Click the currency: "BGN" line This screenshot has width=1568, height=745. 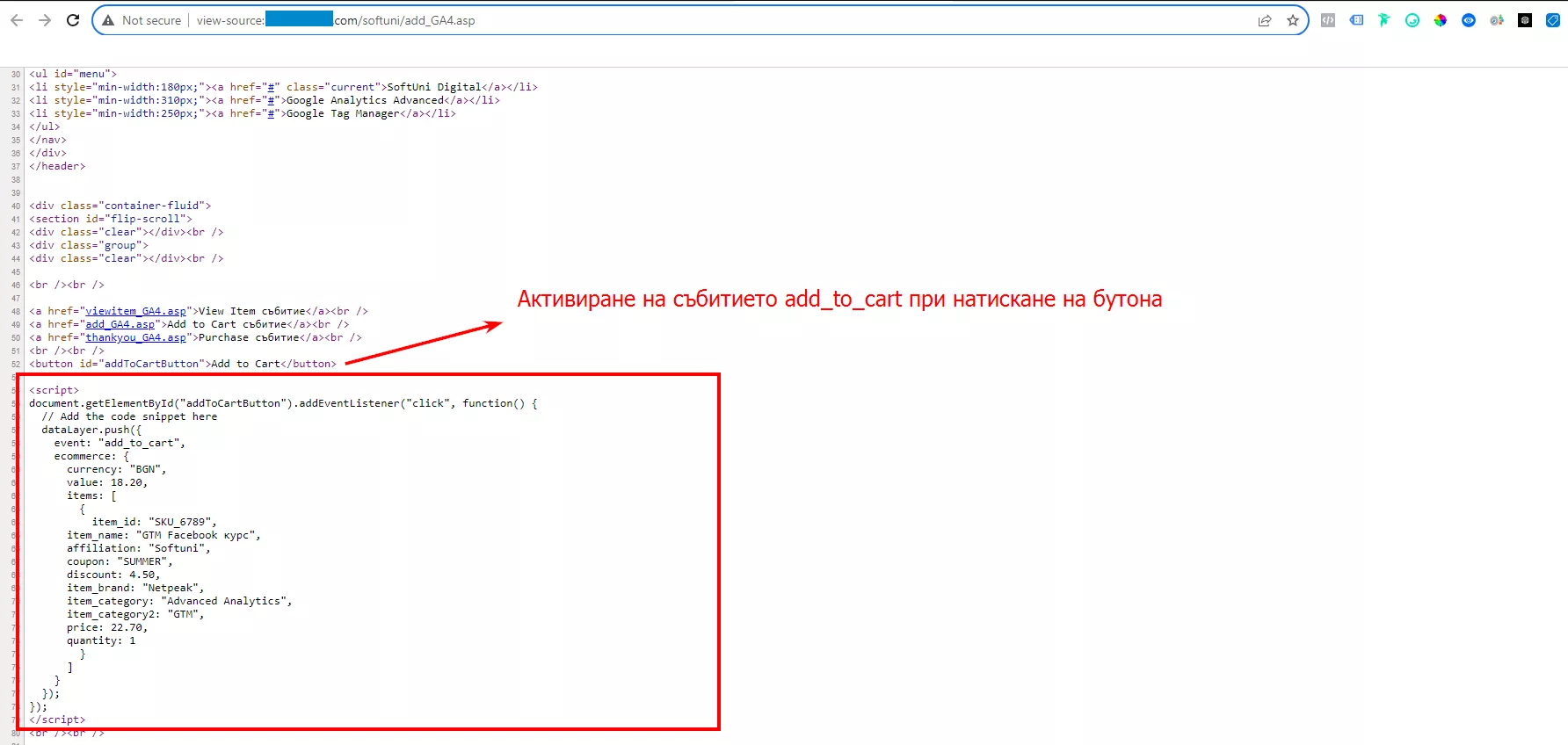(x=116, y=469)
